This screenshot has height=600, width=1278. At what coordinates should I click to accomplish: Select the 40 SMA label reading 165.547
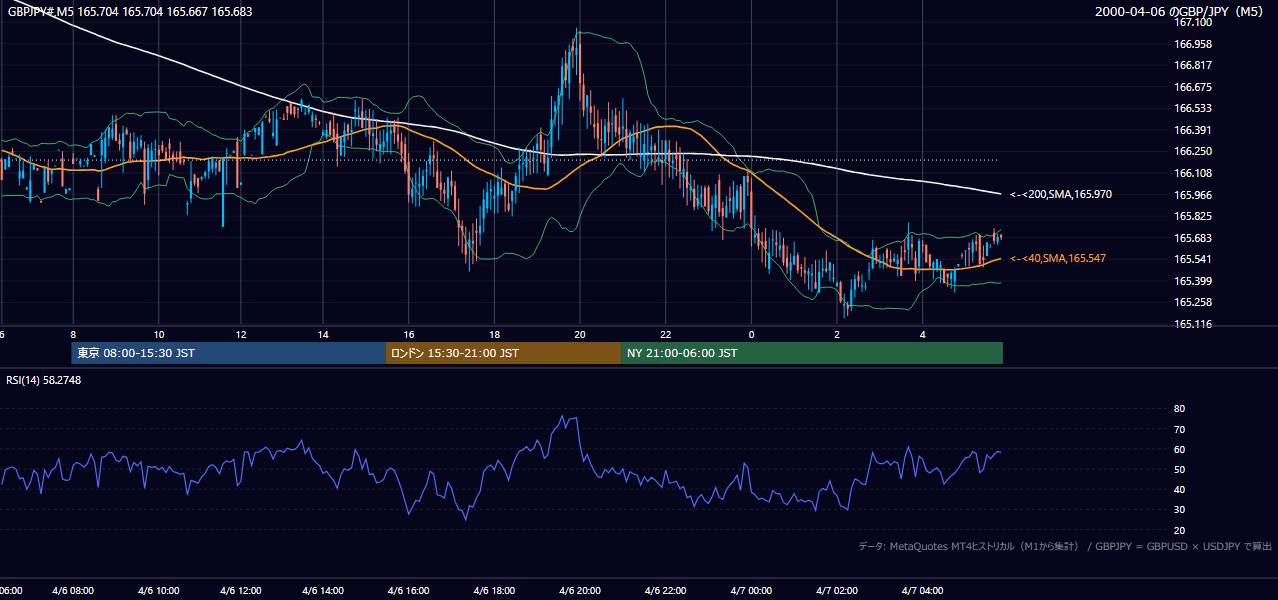(x=1058, y=258)
